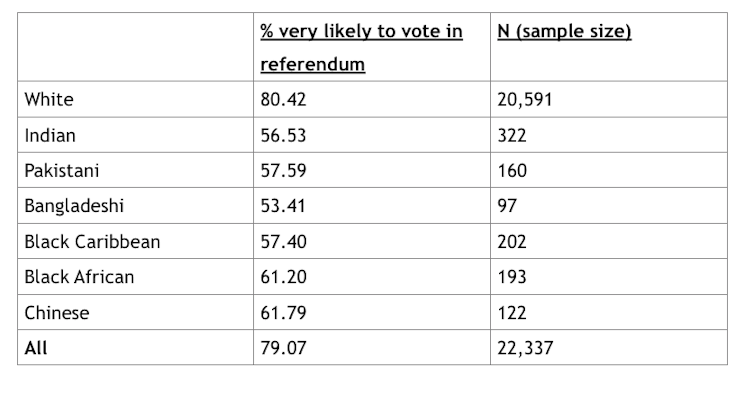Image resolution: width=754 pixels, height=395 pixels.
Task: Select the 'Chinese' row label
Action: [57, 313]
